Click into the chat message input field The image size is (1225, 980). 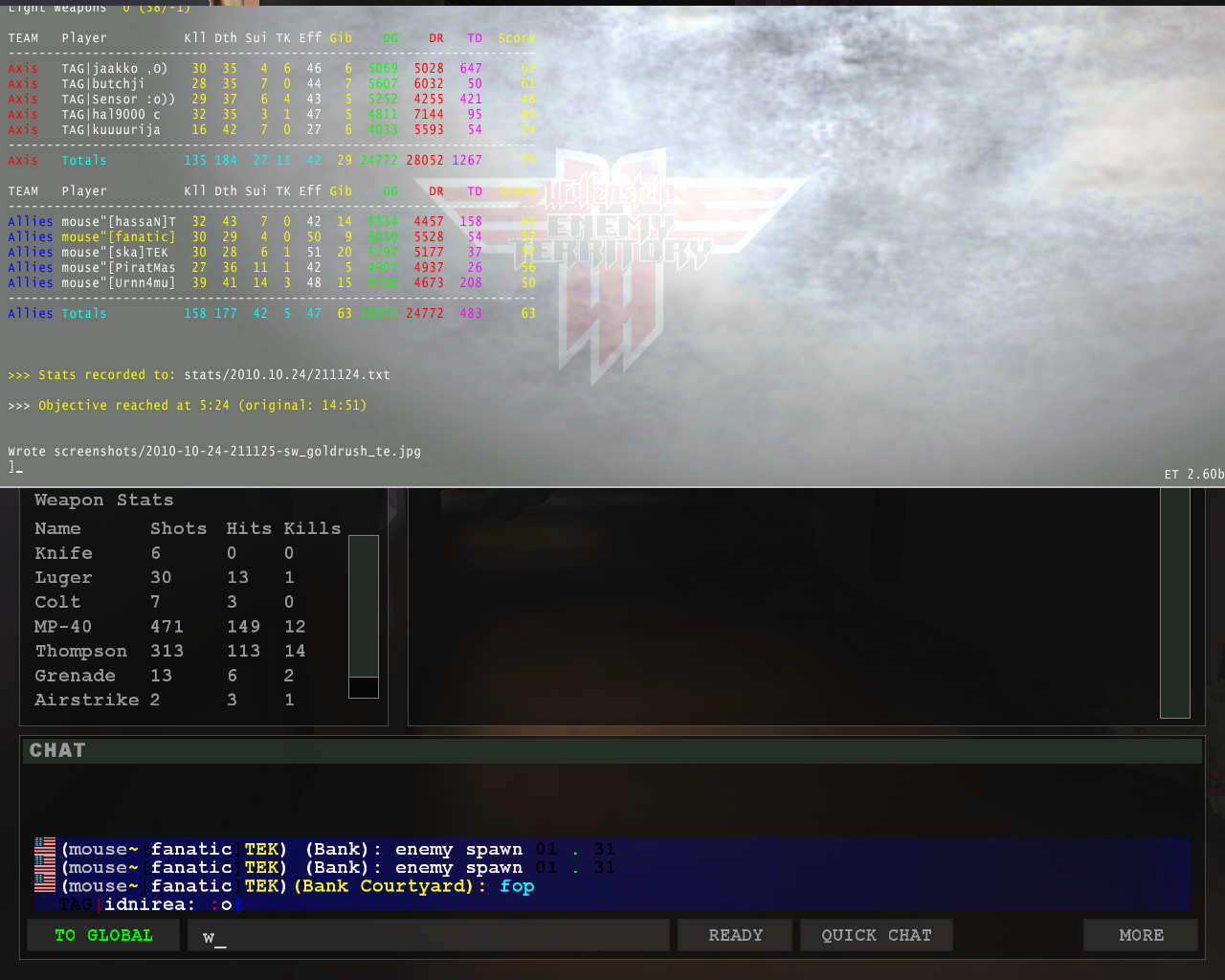[431, 936]
